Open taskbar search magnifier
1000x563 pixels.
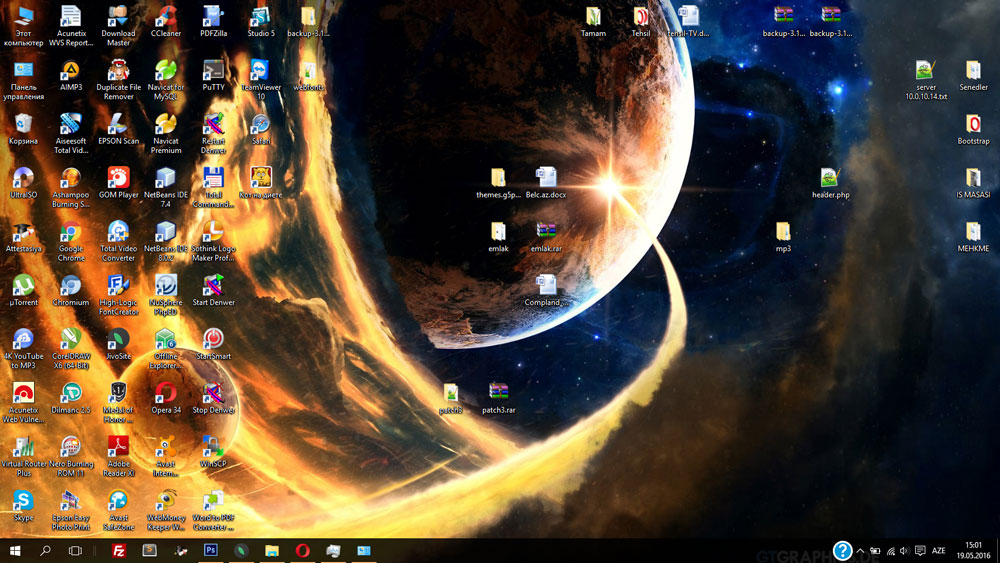tap(45, 550)
